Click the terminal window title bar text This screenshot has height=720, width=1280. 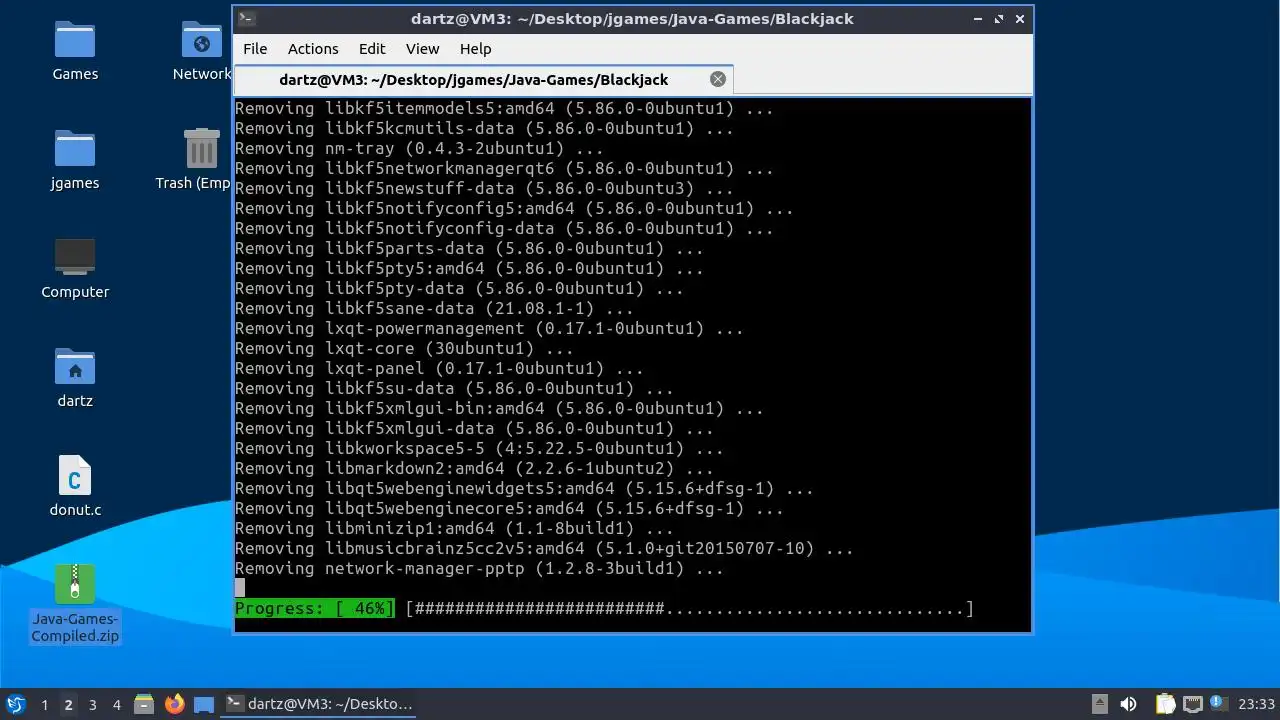[x=632, y=19]
